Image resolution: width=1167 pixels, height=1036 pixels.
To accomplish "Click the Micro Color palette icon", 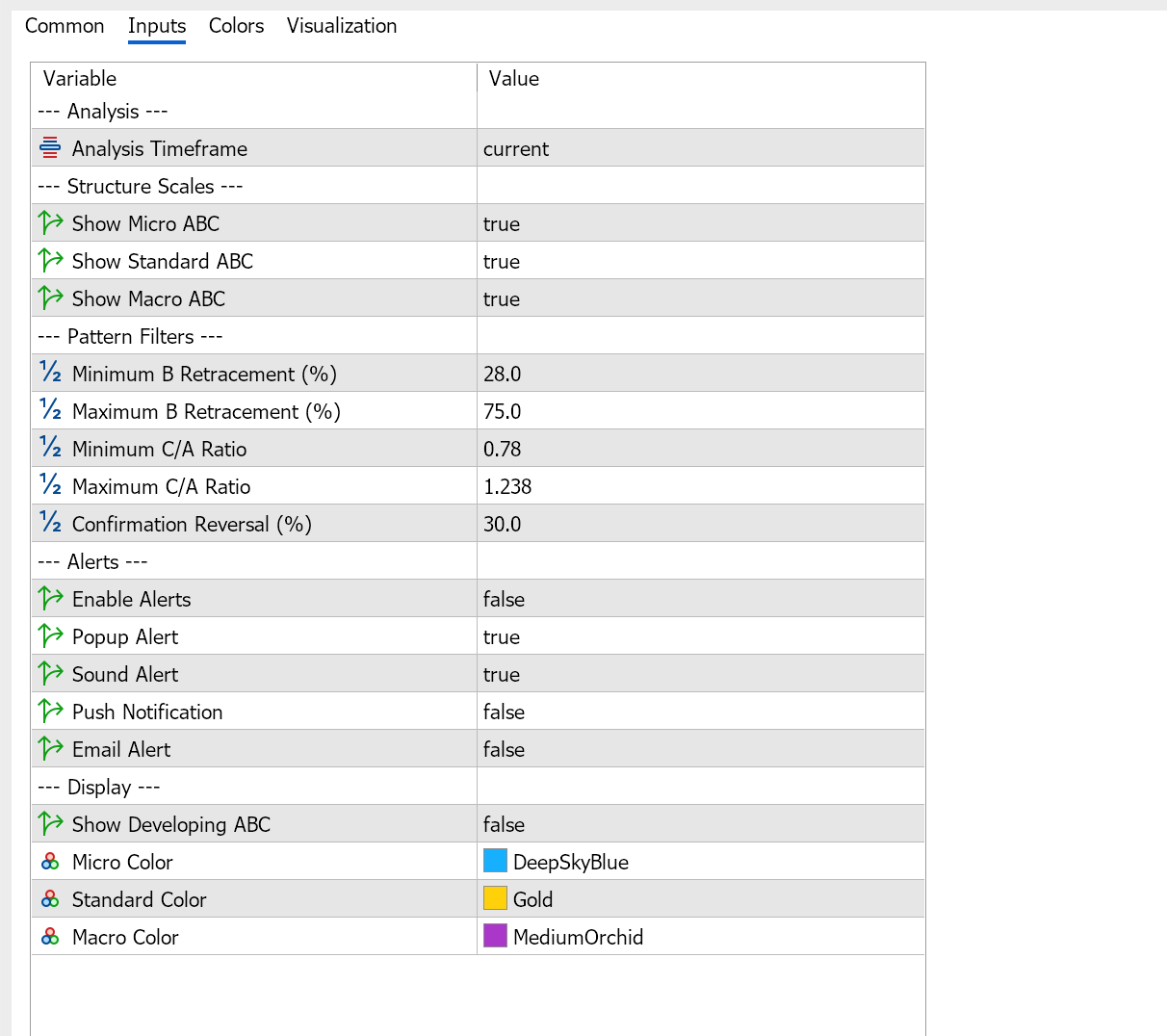I will click(50, 862).
